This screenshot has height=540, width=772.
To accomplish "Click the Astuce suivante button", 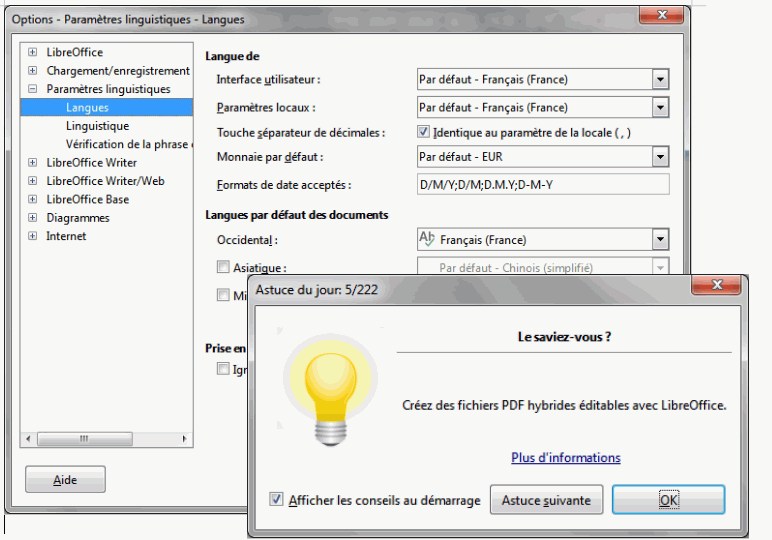I will (546, 500).
